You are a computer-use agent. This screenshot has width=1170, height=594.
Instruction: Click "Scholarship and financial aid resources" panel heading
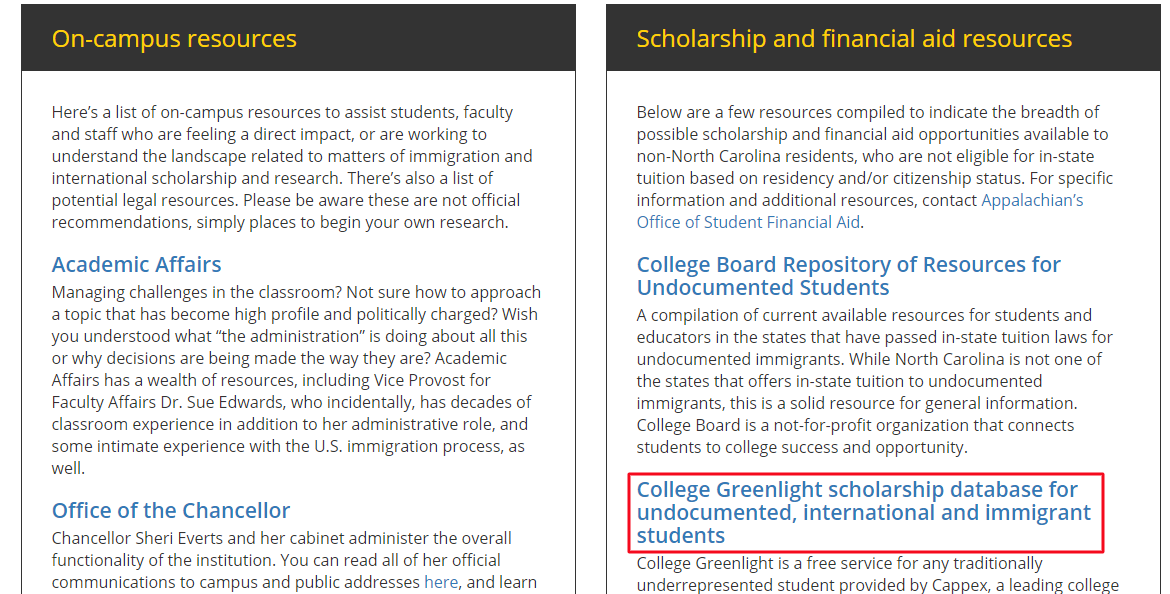tap(854, 39)
